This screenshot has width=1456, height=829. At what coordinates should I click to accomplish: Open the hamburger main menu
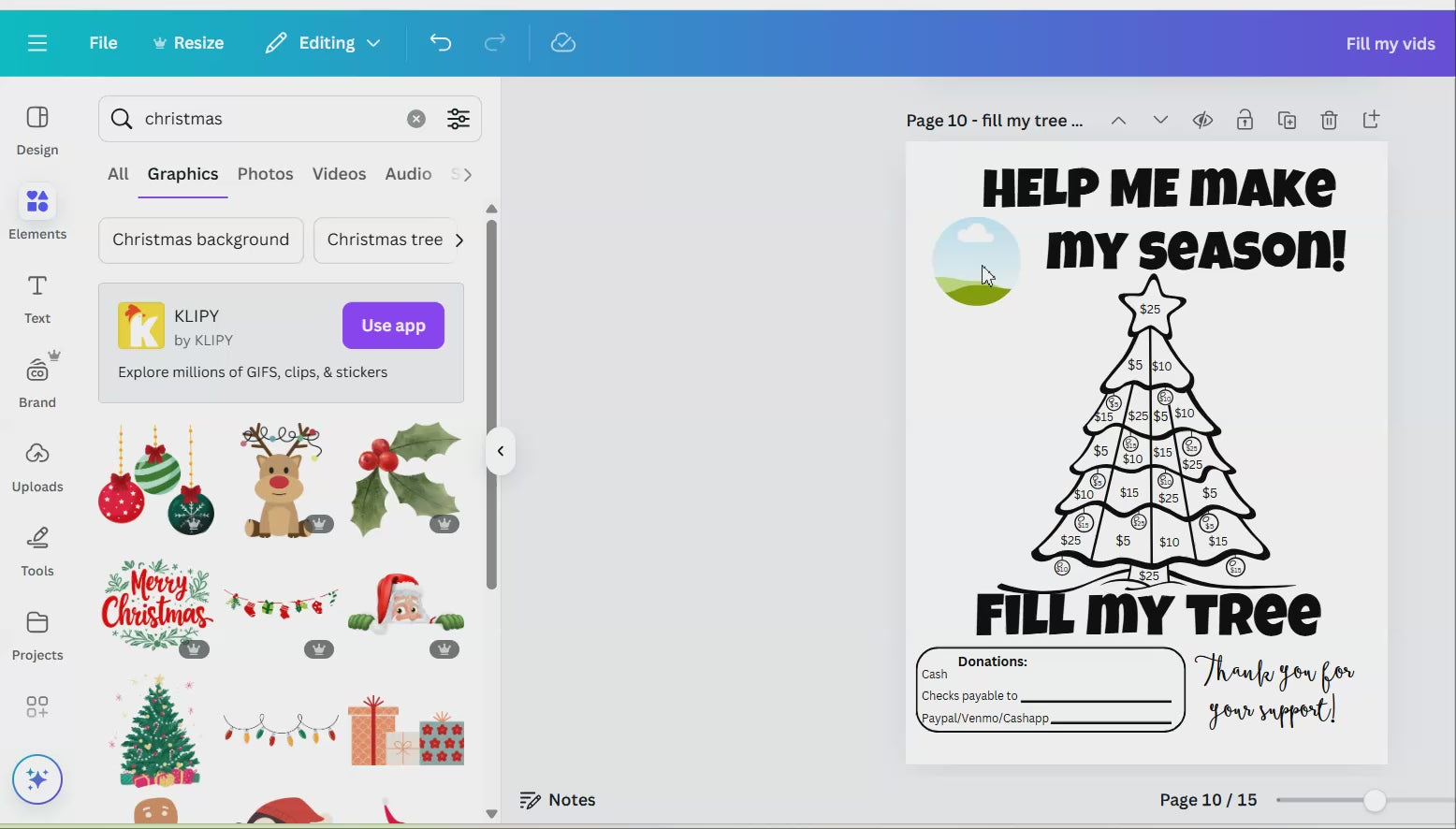pos(37,43)
